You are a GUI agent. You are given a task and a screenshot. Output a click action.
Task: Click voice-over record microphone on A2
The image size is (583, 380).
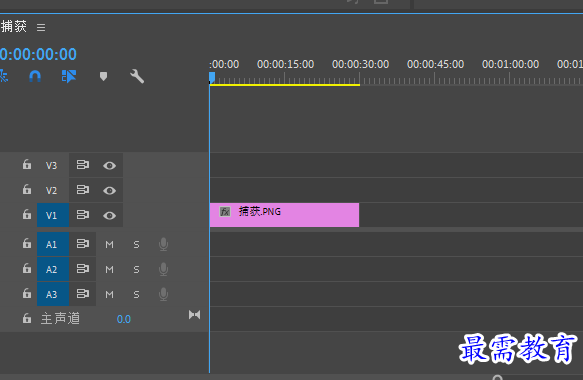click(x=163, y=269)
